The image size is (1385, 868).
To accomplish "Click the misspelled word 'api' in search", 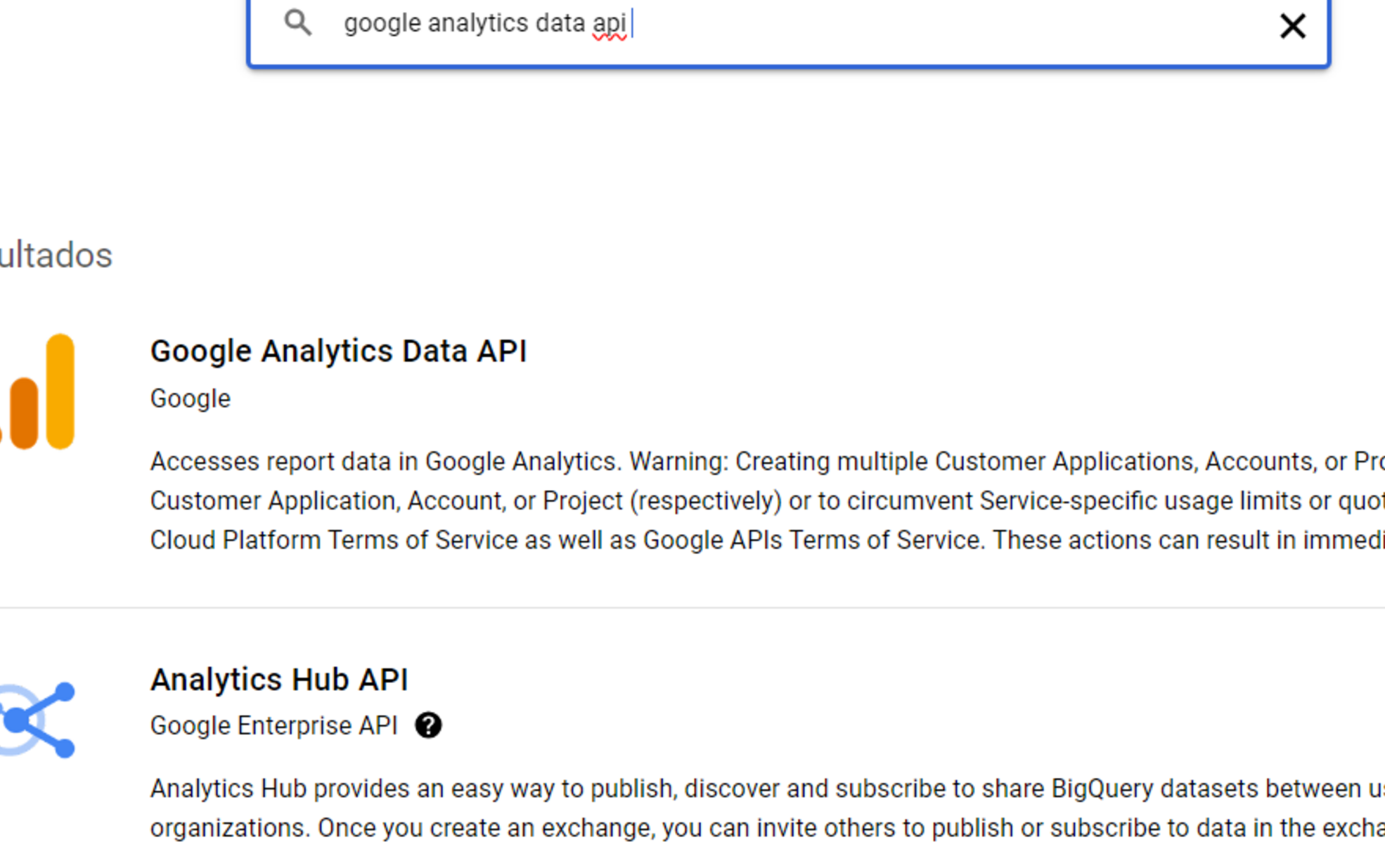I will click(x=609, y=24).
